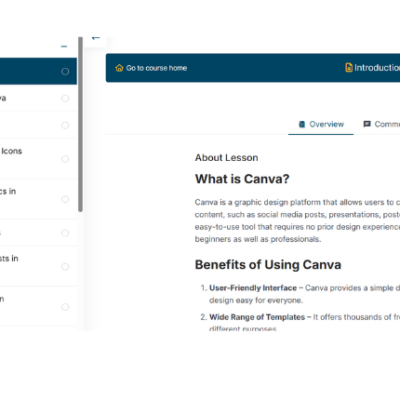
Task: Click the Wide Range of Templates list item
Action: [300, 323]
